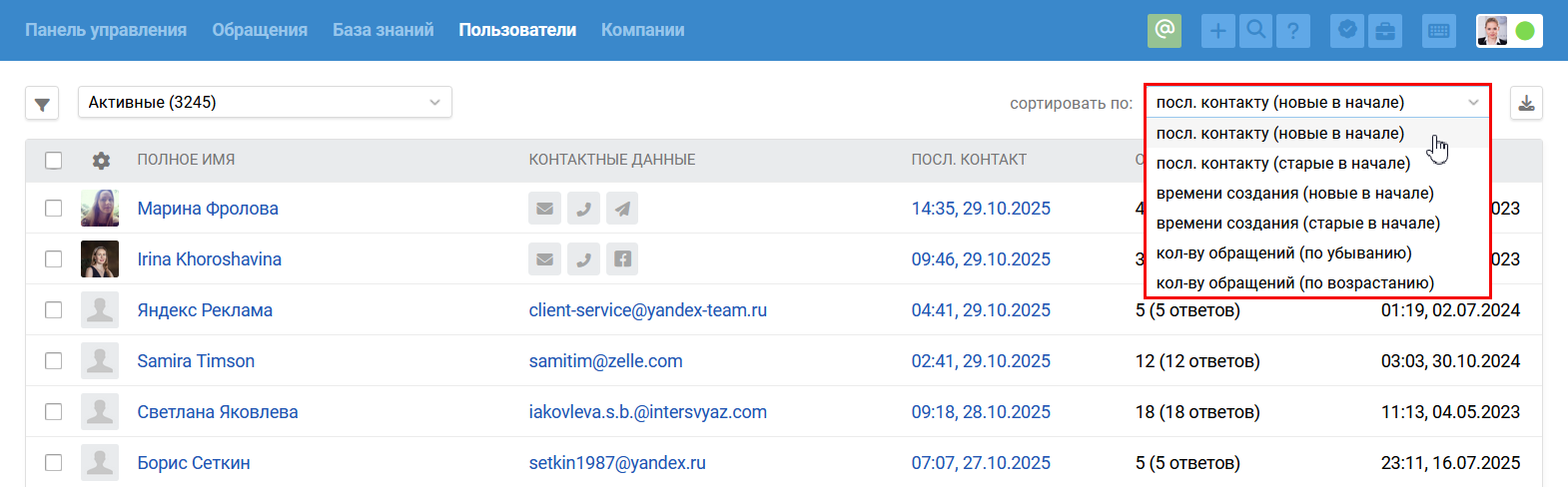The width and height of the screenshot is (1568, 487).
Task: Open the Обращения menu tab
Action: pos(260,30)
